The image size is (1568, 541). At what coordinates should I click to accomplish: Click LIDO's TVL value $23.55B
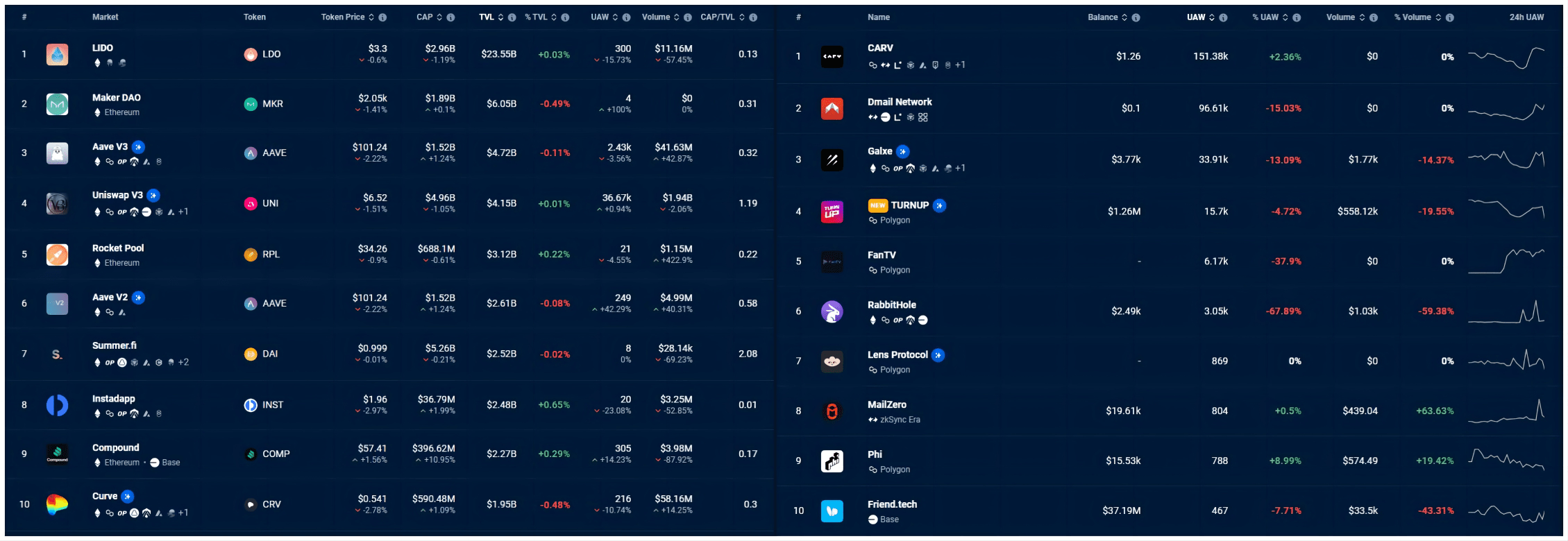[498, 54]
